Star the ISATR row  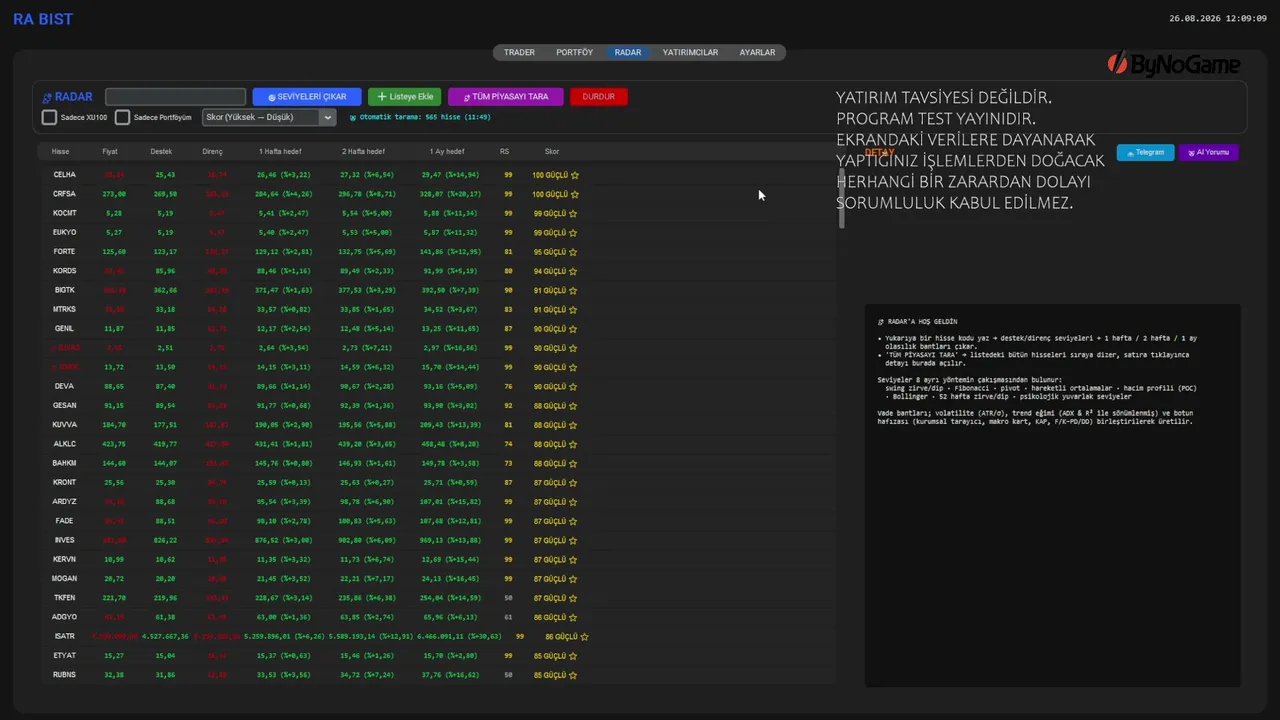585,637
